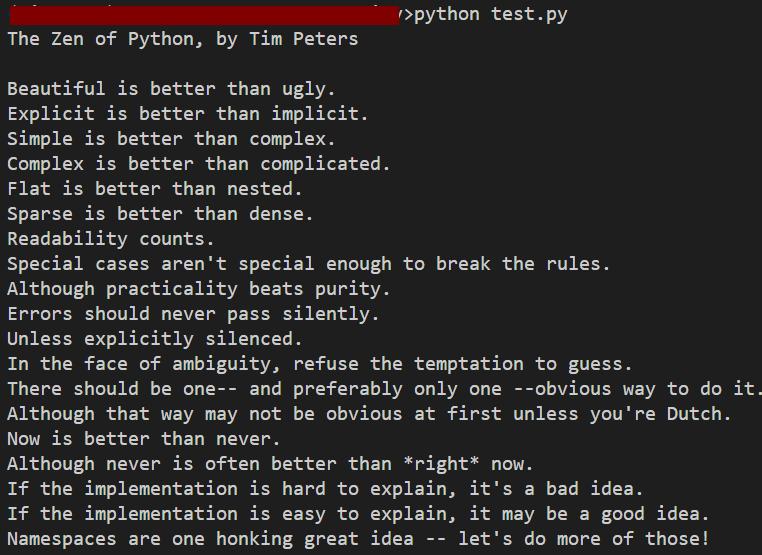Click the line 'Flat is better than nested.'
This screenshot has width=762, height=555.
[x=155, y=189]
